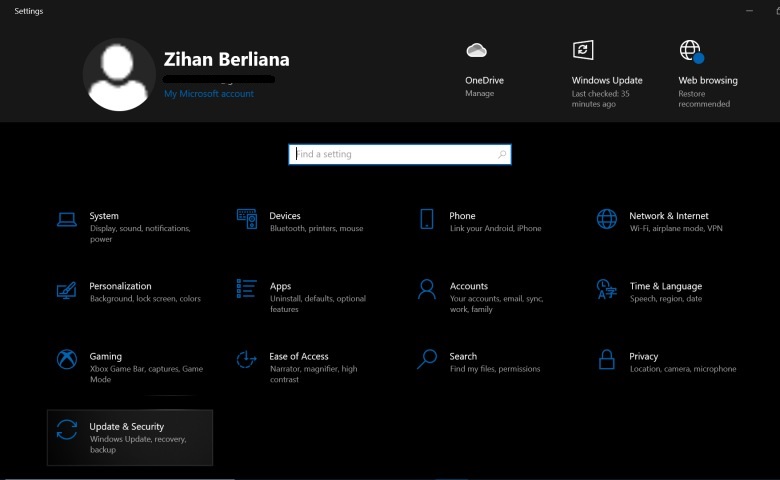Click 'Speech, region, date' description

(666, 298)
